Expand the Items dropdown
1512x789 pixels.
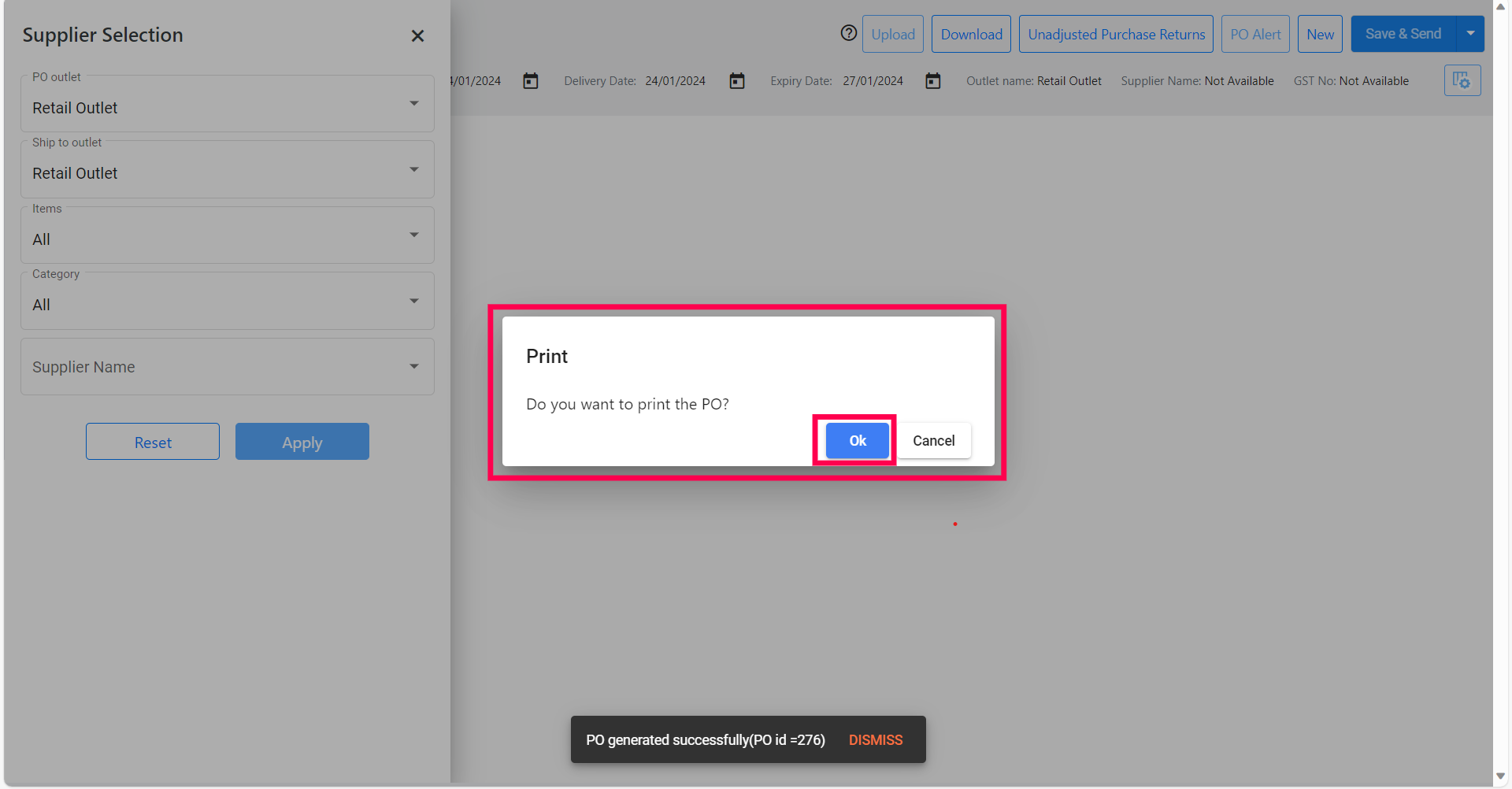[228, 235]
